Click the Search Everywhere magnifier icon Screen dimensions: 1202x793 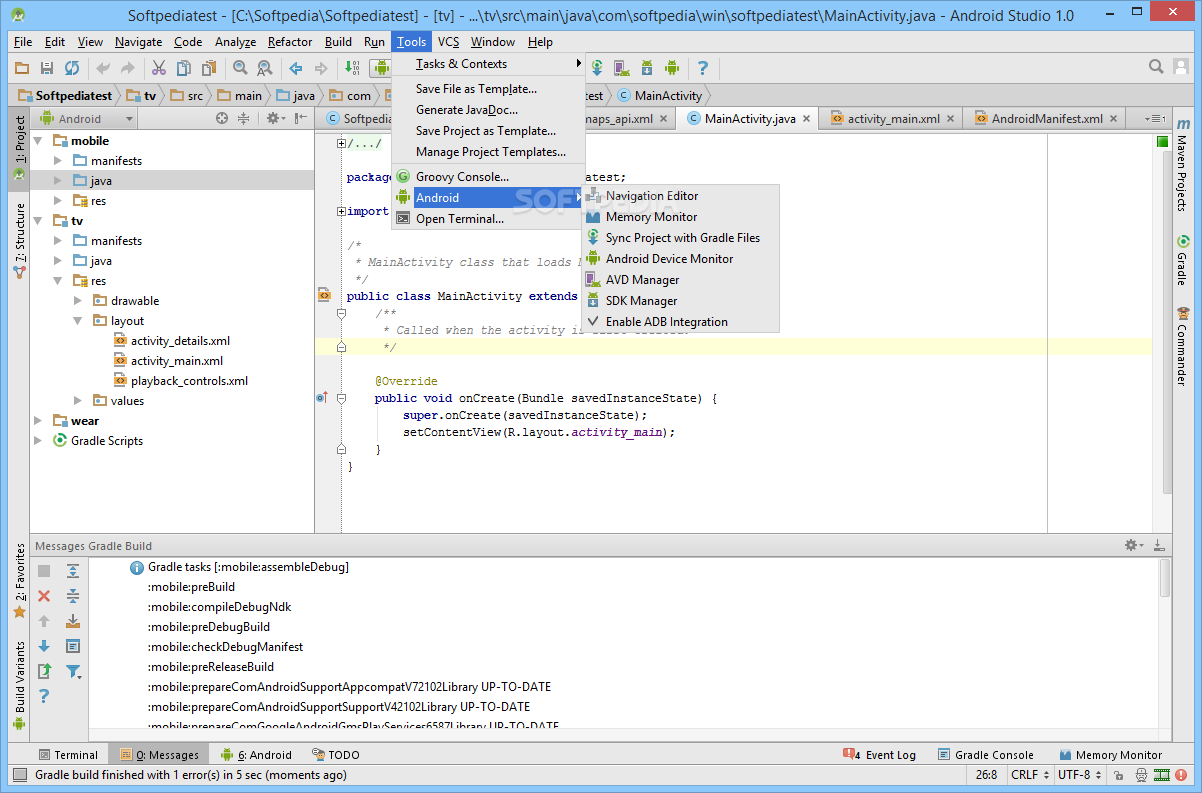[x=1156, y=67]
